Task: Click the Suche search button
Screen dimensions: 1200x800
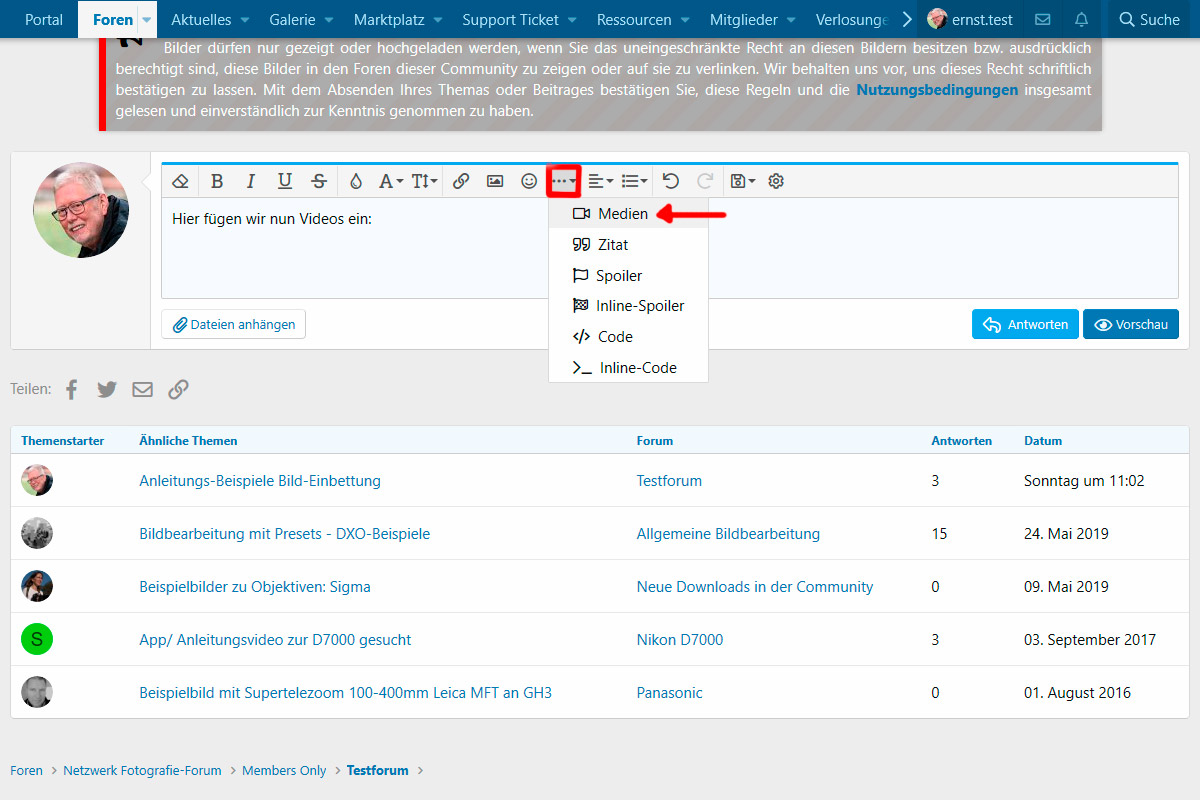Action: coord(1150,19)
